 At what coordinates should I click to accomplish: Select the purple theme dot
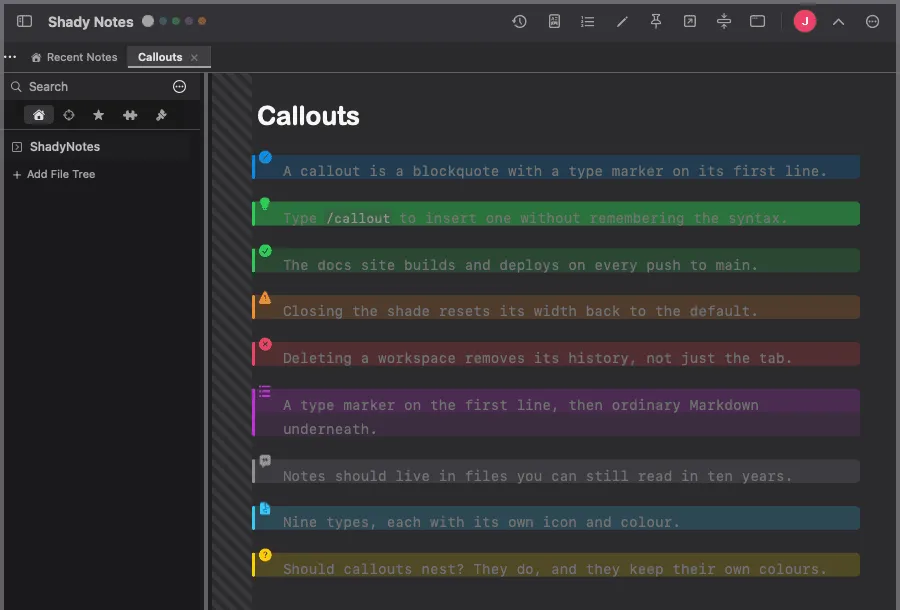click(189, 21)
